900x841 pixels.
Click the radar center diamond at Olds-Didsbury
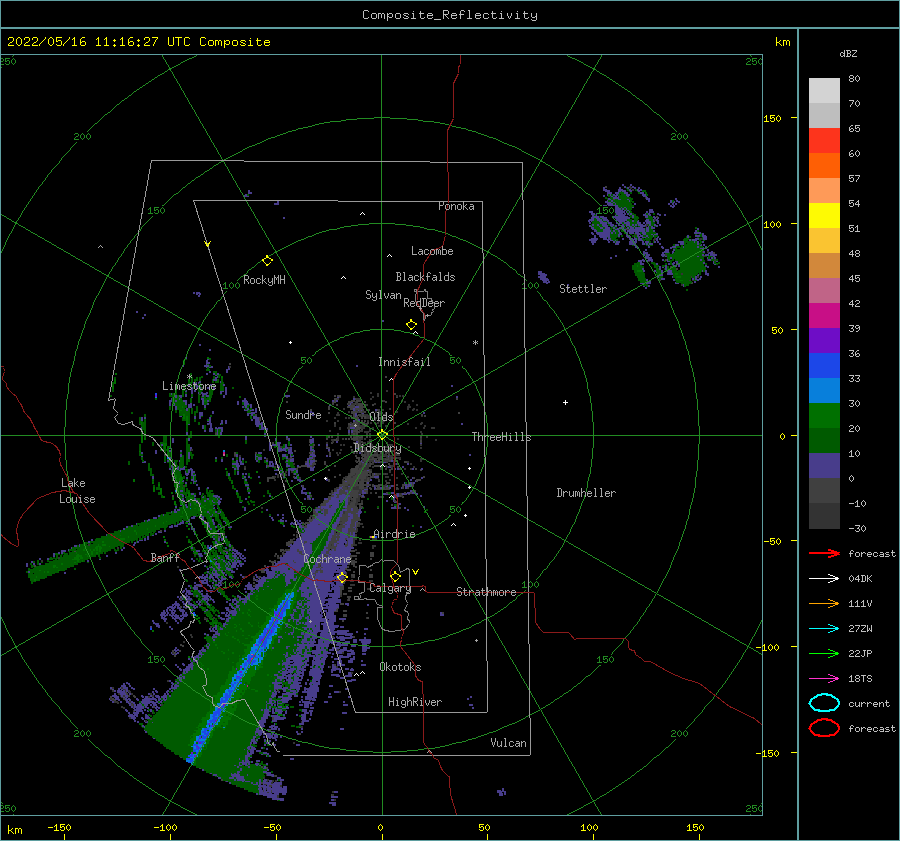382,435
